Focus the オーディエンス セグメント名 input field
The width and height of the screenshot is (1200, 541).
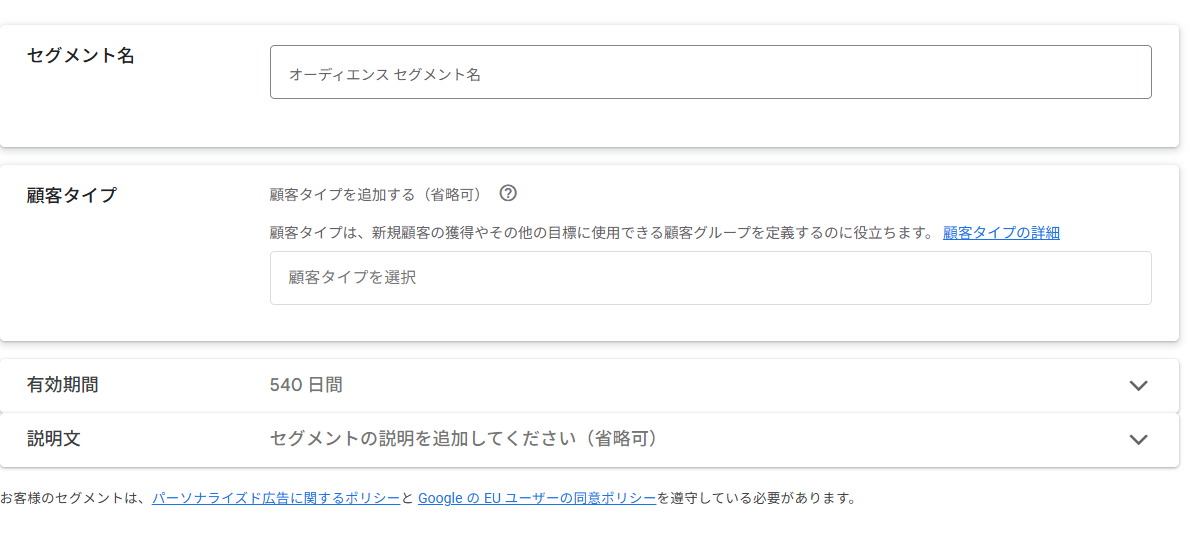click(x=710, y=73)
